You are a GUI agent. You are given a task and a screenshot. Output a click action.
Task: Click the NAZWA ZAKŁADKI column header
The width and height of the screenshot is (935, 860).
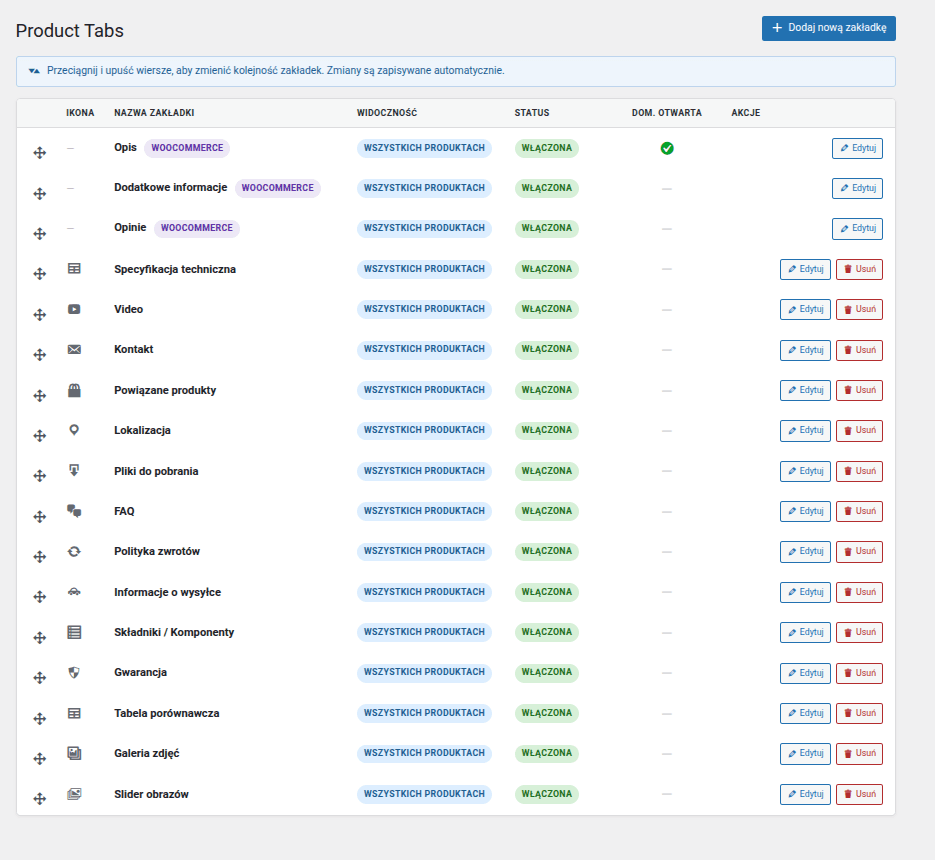[x=154, y=113]
